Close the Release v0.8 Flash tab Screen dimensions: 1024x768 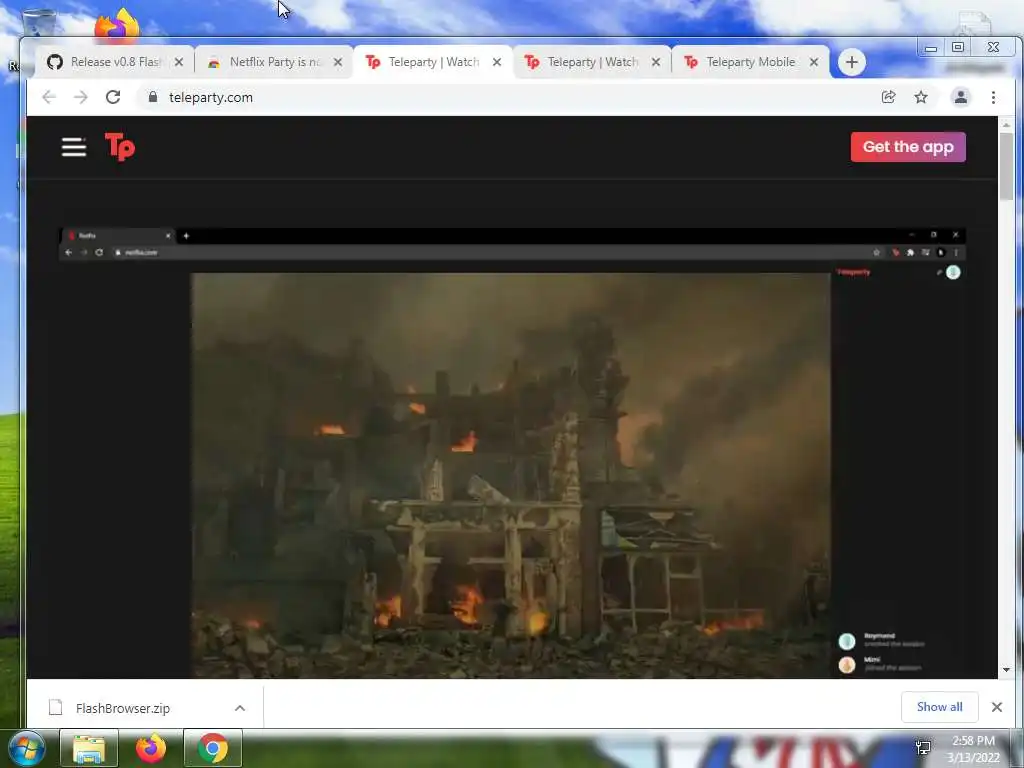(179, 62)
